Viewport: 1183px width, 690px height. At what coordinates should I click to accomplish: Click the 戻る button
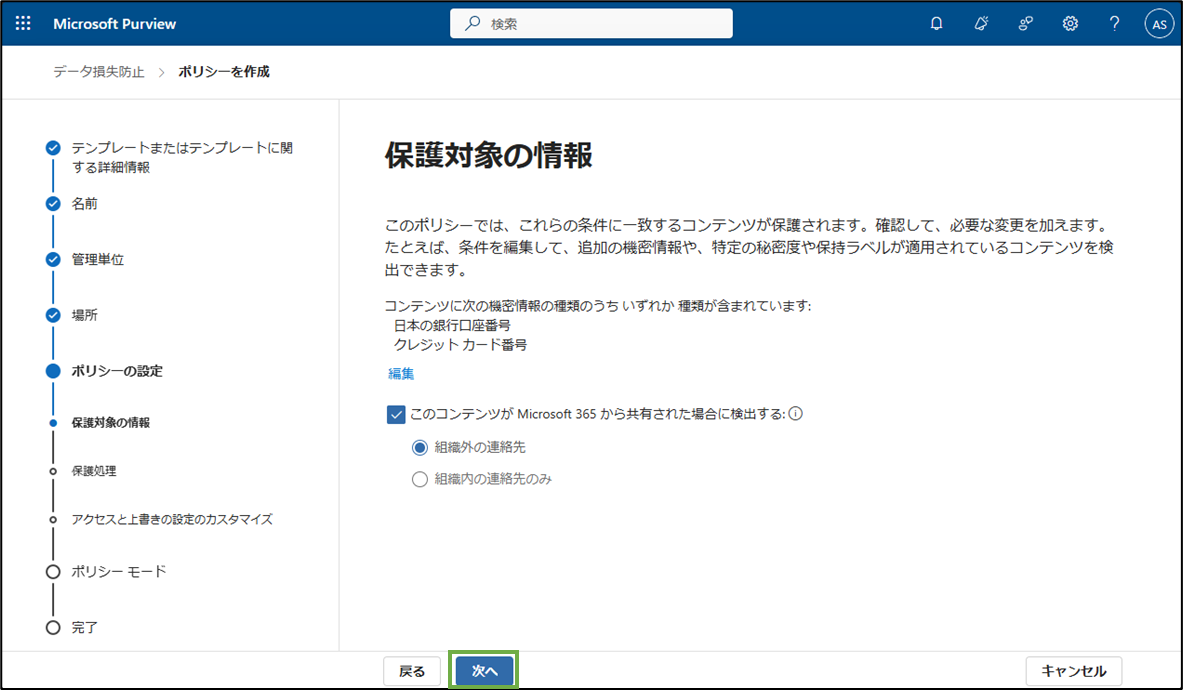click(412, 671)
